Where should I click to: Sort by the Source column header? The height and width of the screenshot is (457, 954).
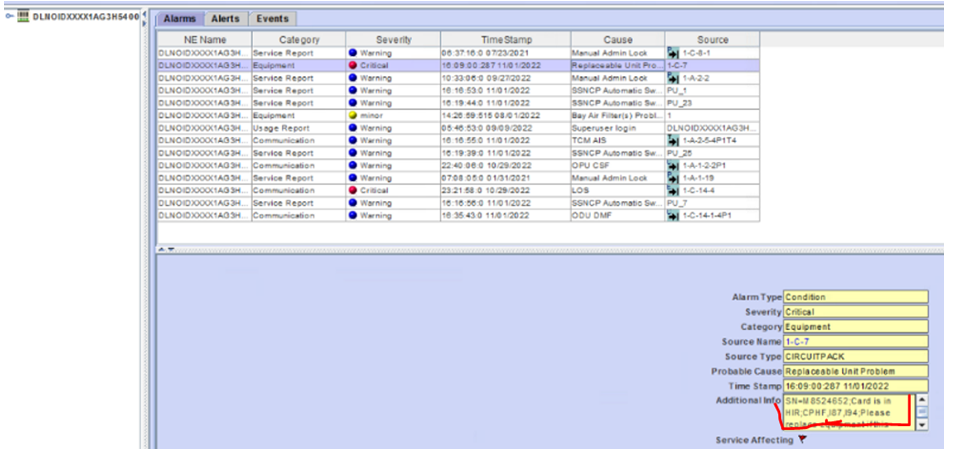click(712, 40)
